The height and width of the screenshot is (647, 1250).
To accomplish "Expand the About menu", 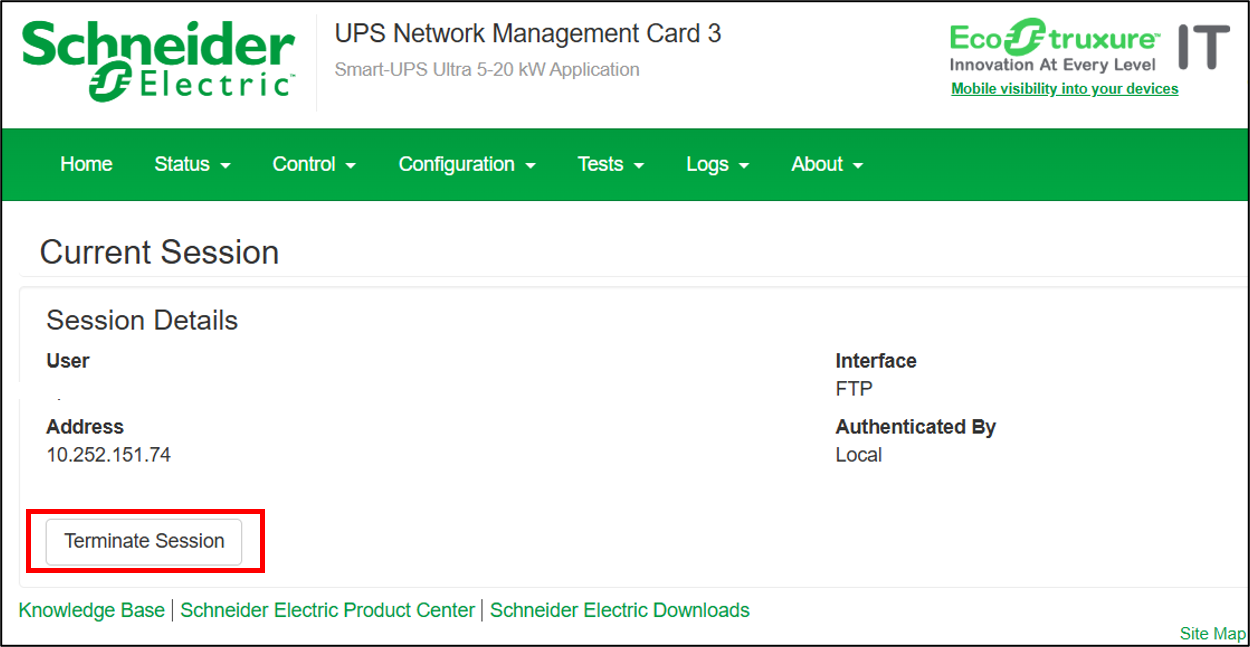I will click(827, 164).
